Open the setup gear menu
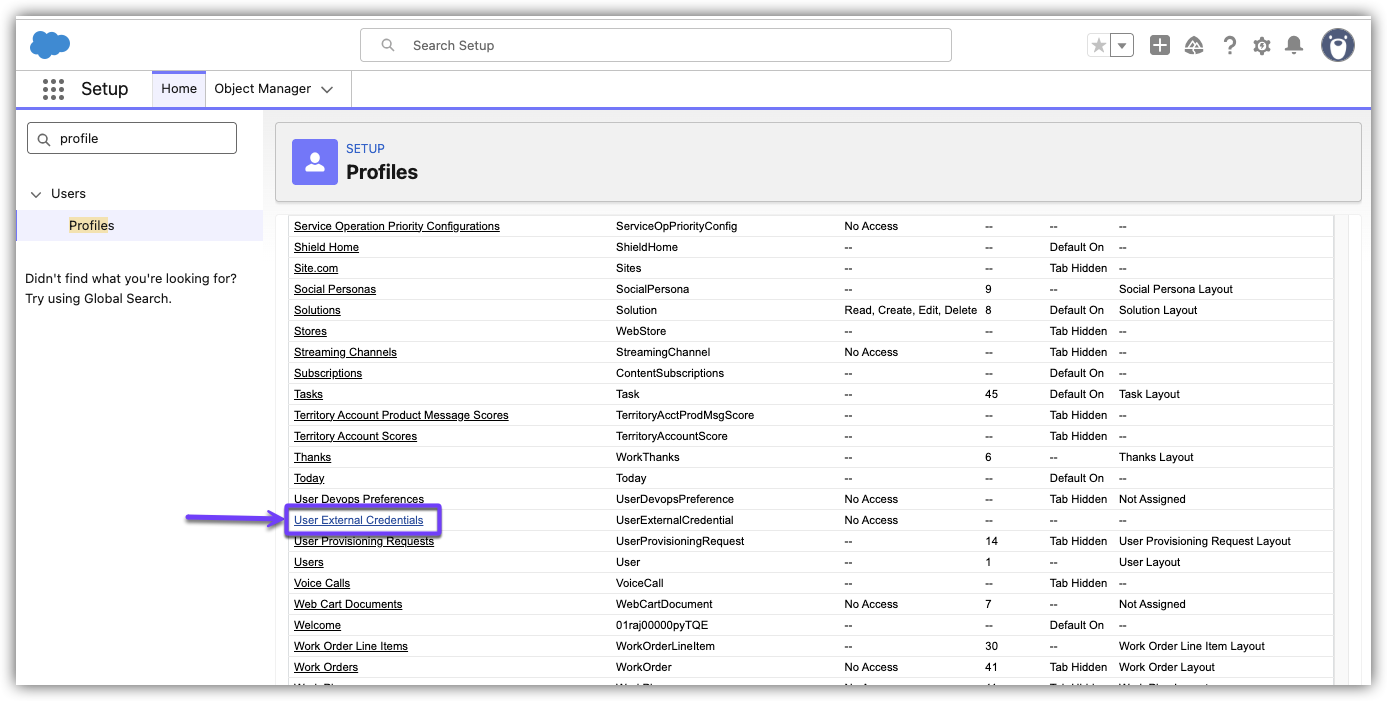Viewport: 1387px width, 701px height. click(1262, 45)
